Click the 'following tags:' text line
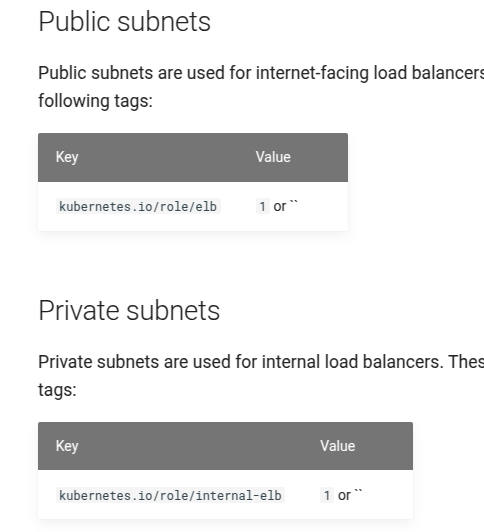The height and width of the screenshot is (532, 484). (95, 101)
